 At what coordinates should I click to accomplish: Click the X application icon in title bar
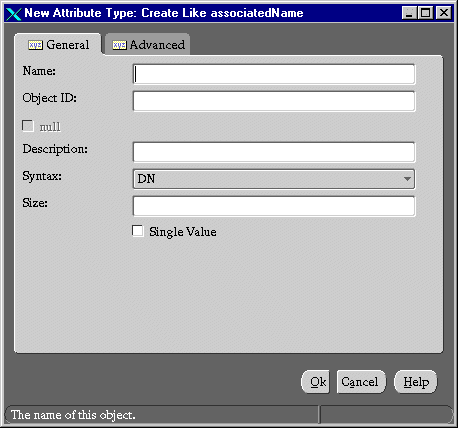click(13, 14)
